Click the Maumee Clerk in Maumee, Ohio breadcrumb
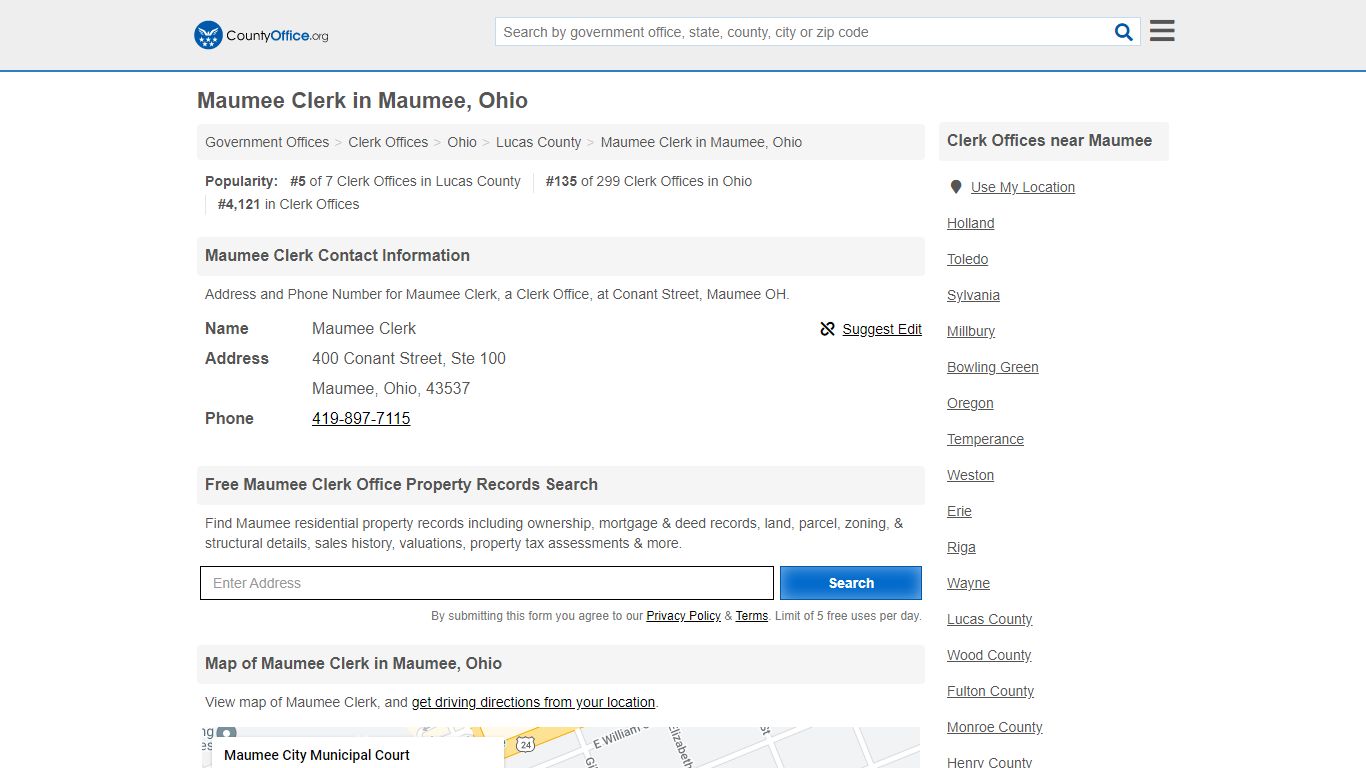 701,142
